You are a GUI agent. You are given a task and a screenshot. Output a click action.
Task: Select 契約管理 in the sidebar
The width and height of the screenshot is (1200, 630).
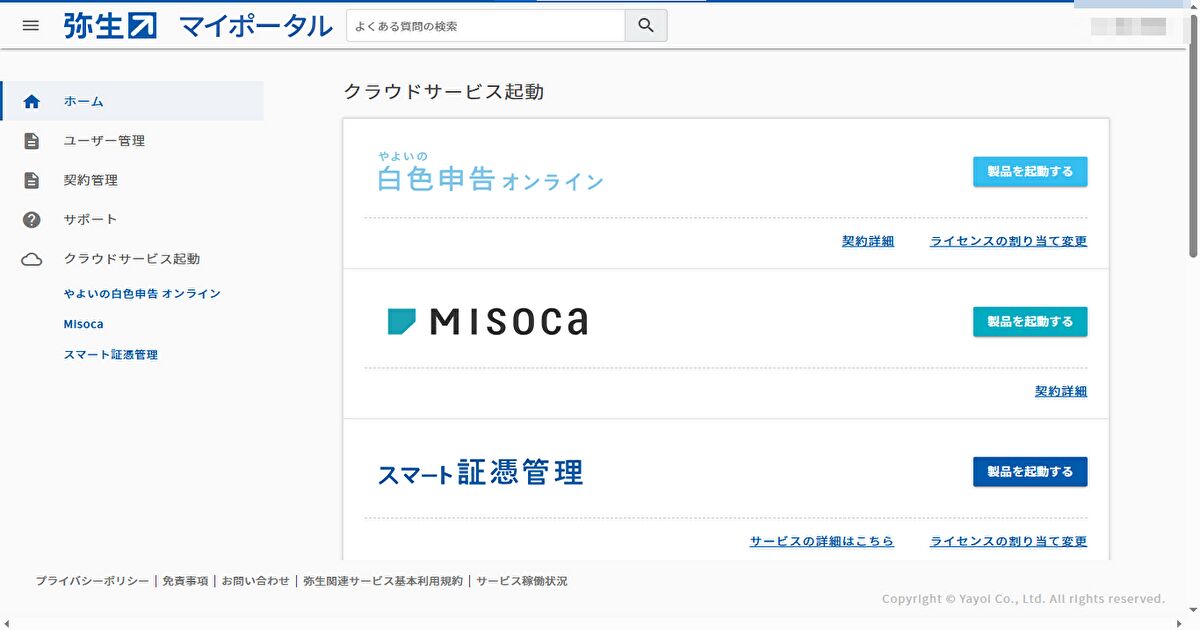tap(91, 181)
